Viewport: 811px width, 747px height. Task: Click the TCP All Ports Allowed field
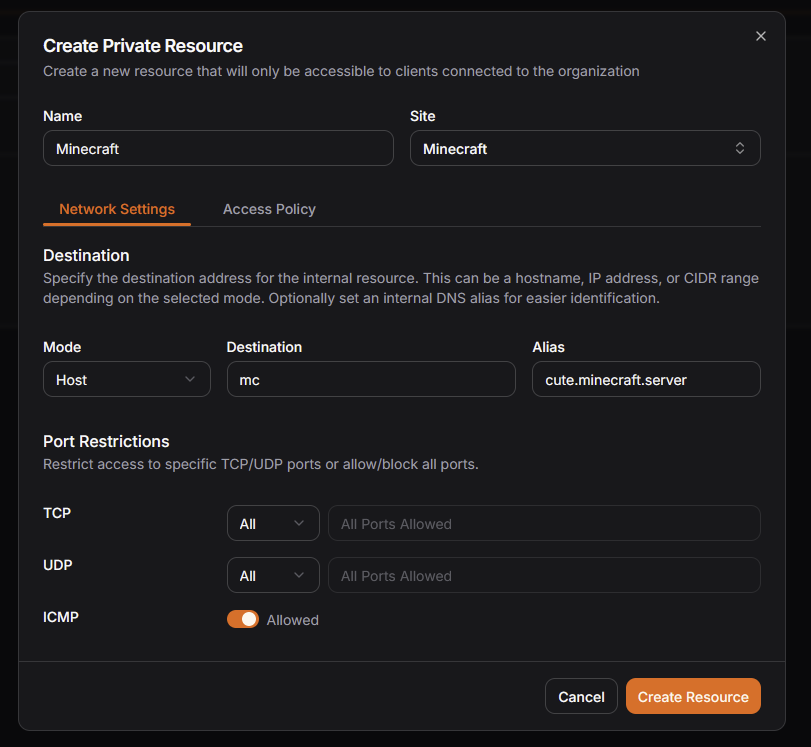(544, 523)
